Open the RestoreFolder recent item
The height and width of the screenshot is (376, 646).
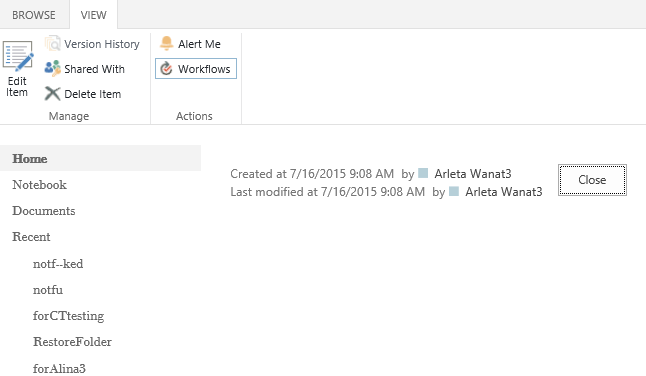(72, 342)
